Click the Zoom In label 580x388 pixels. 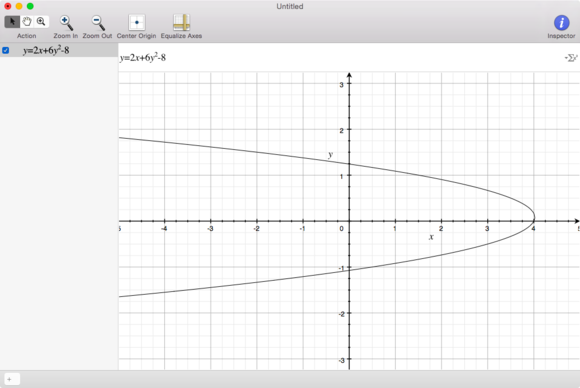click(x=65, y=36)
